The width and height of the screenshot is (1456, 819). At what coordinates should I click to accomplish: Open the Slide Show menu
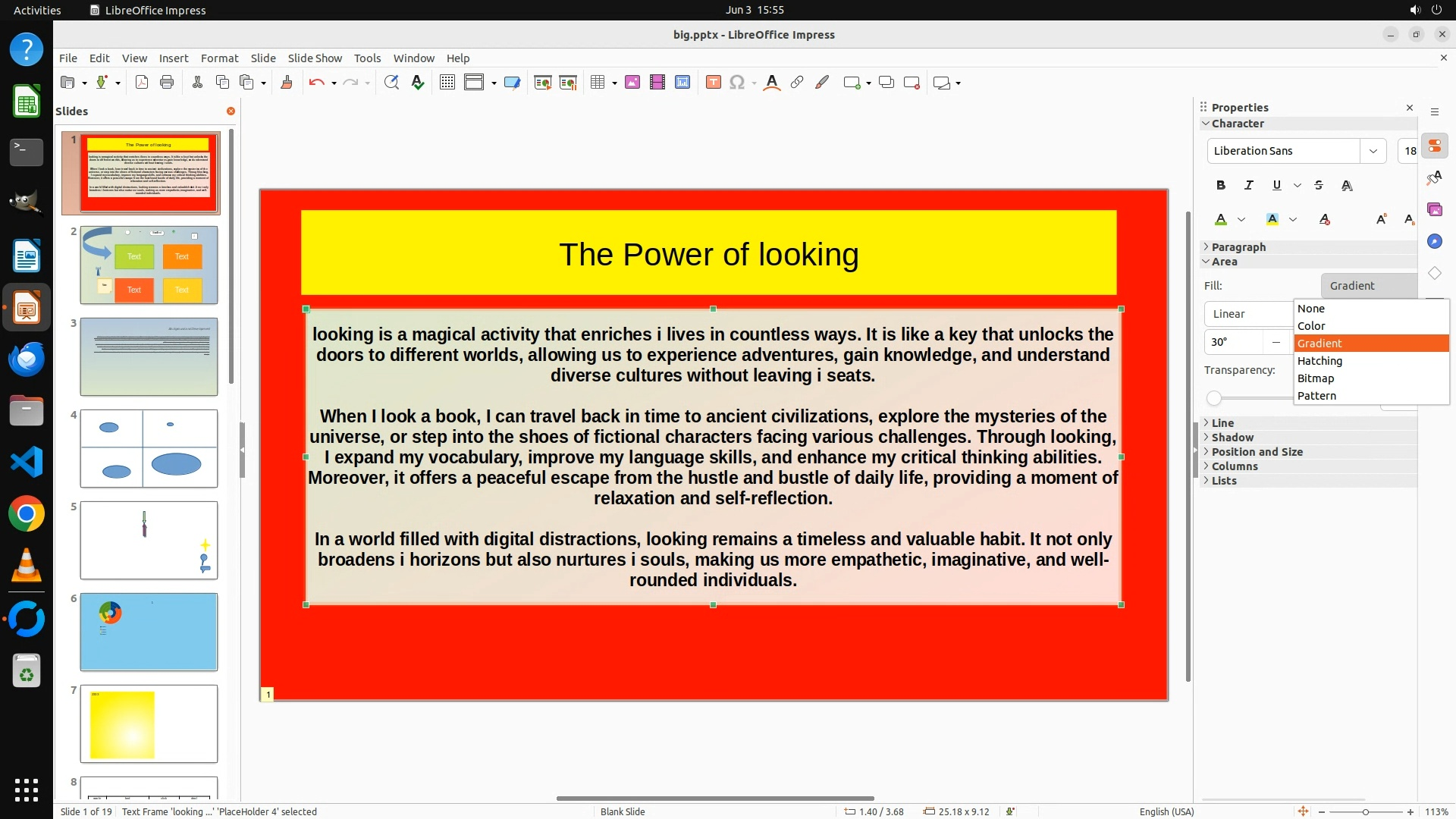coord(315,58)
